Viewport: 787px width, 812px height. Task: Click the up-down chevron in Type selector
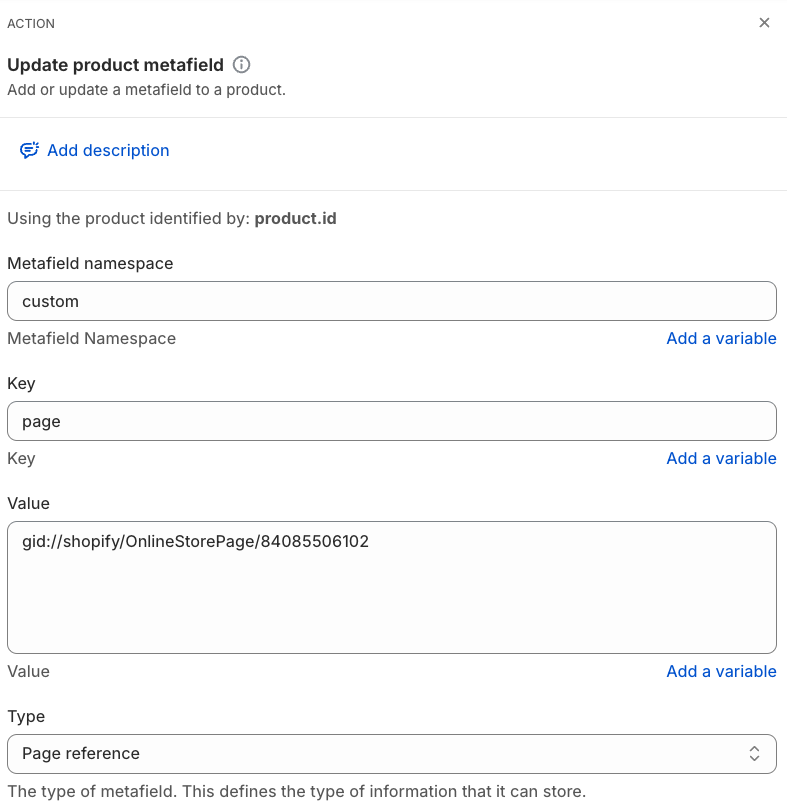pyautogui.click(x=755, y=753)
